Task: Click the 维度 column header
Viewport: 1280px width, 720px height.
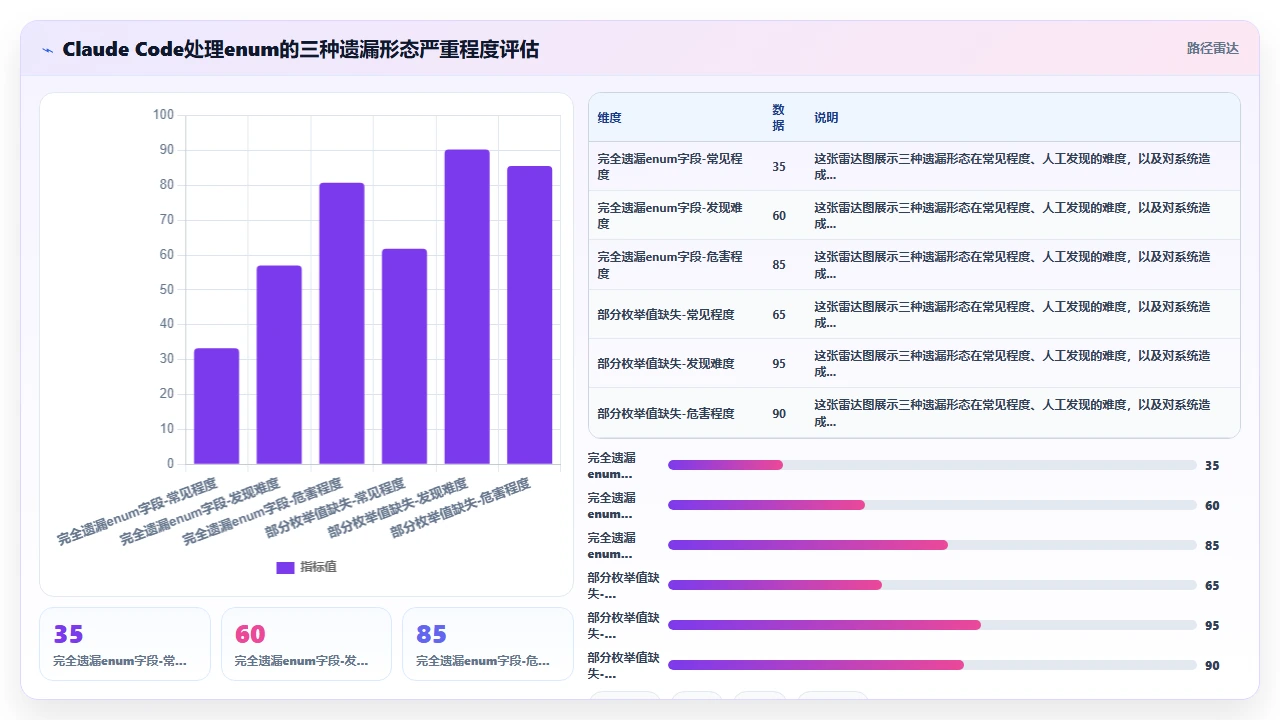Action: tap(609, 117)
